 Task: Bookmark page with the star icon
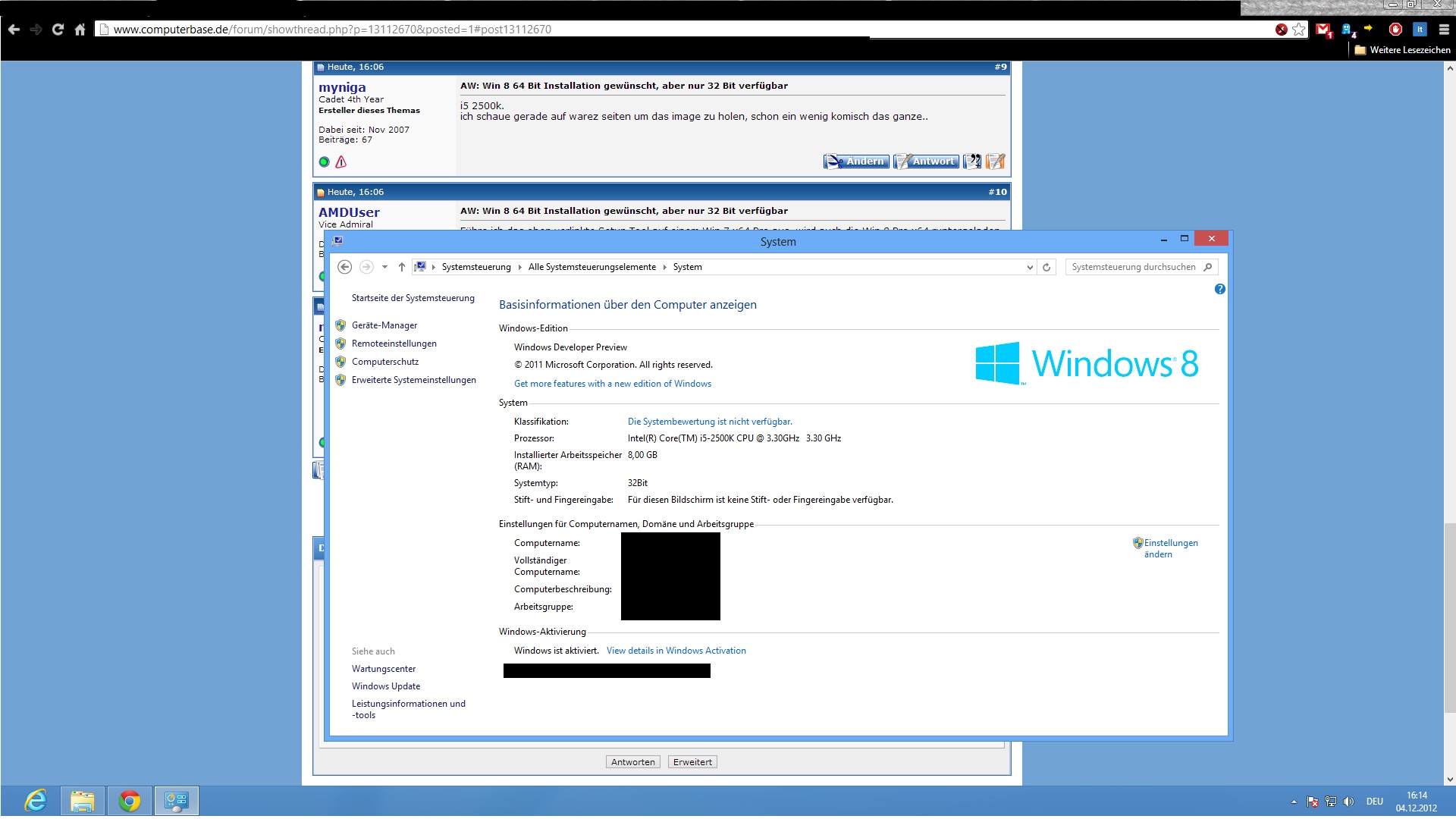click(1299, 30)
